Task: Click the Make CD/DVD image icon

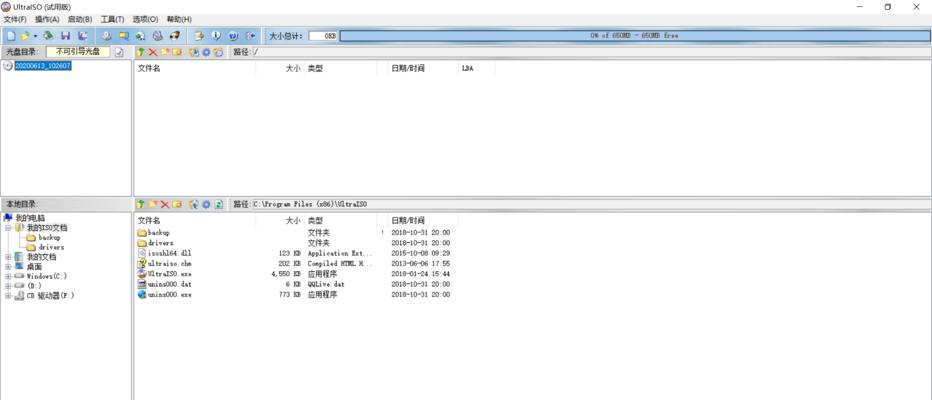Action: [106, 36]
